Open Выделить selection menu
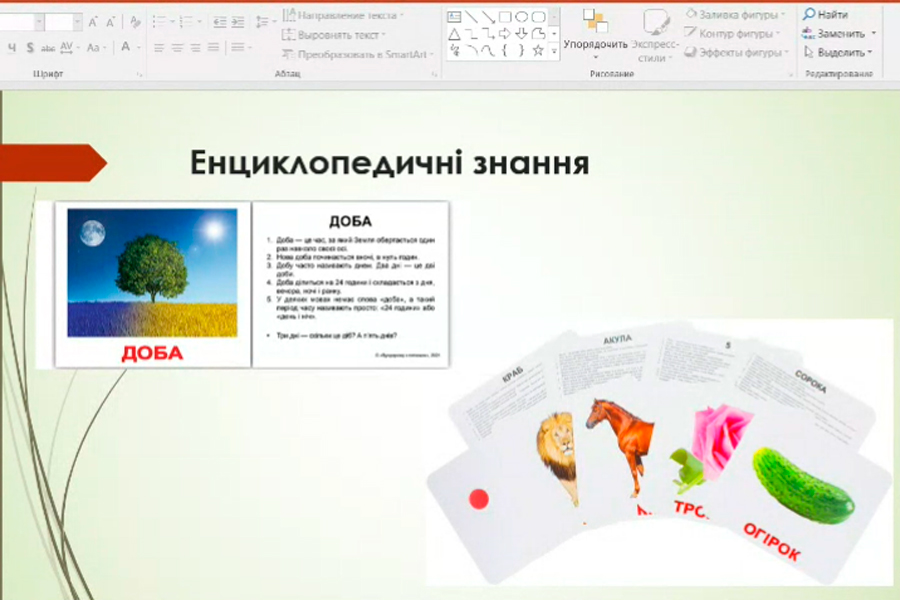 [x=838, y=53]
